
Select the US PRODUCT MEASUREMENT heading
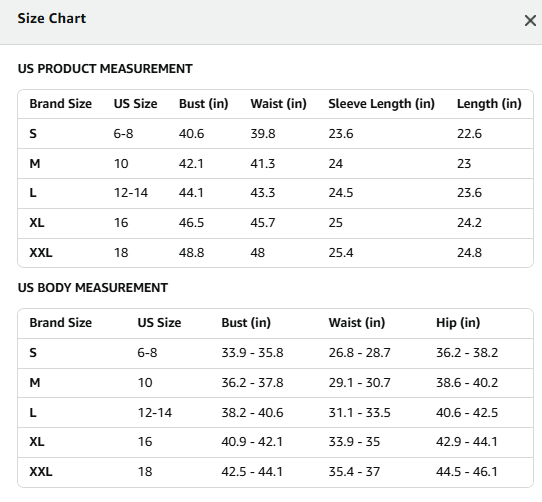pos(105,69)
